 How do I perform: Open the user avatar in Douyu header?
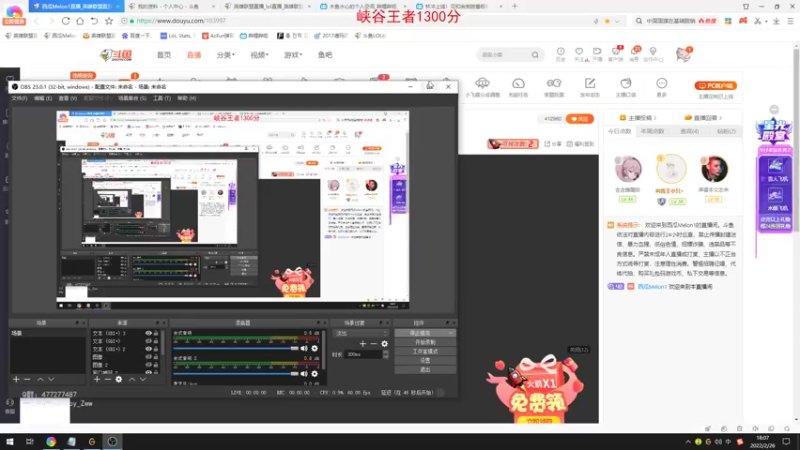(683, 54)
